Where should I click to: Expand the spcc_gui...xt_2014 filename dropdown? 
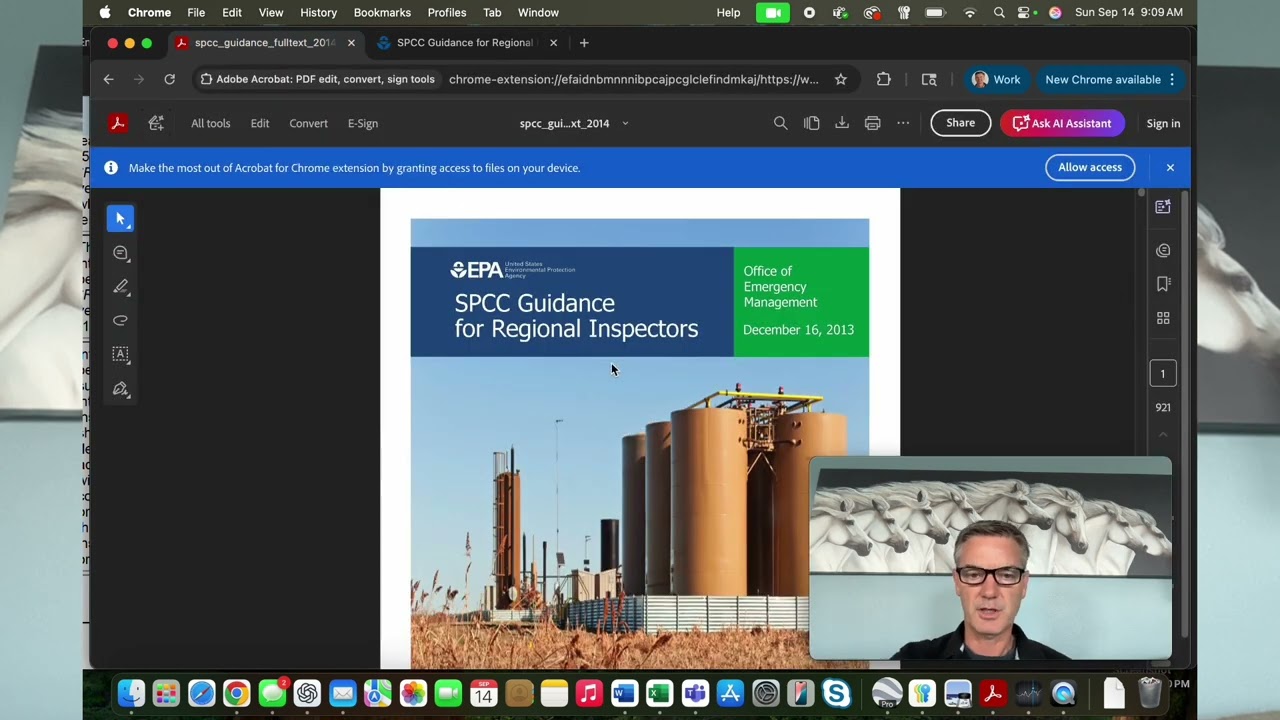click(x=625, y=123)
